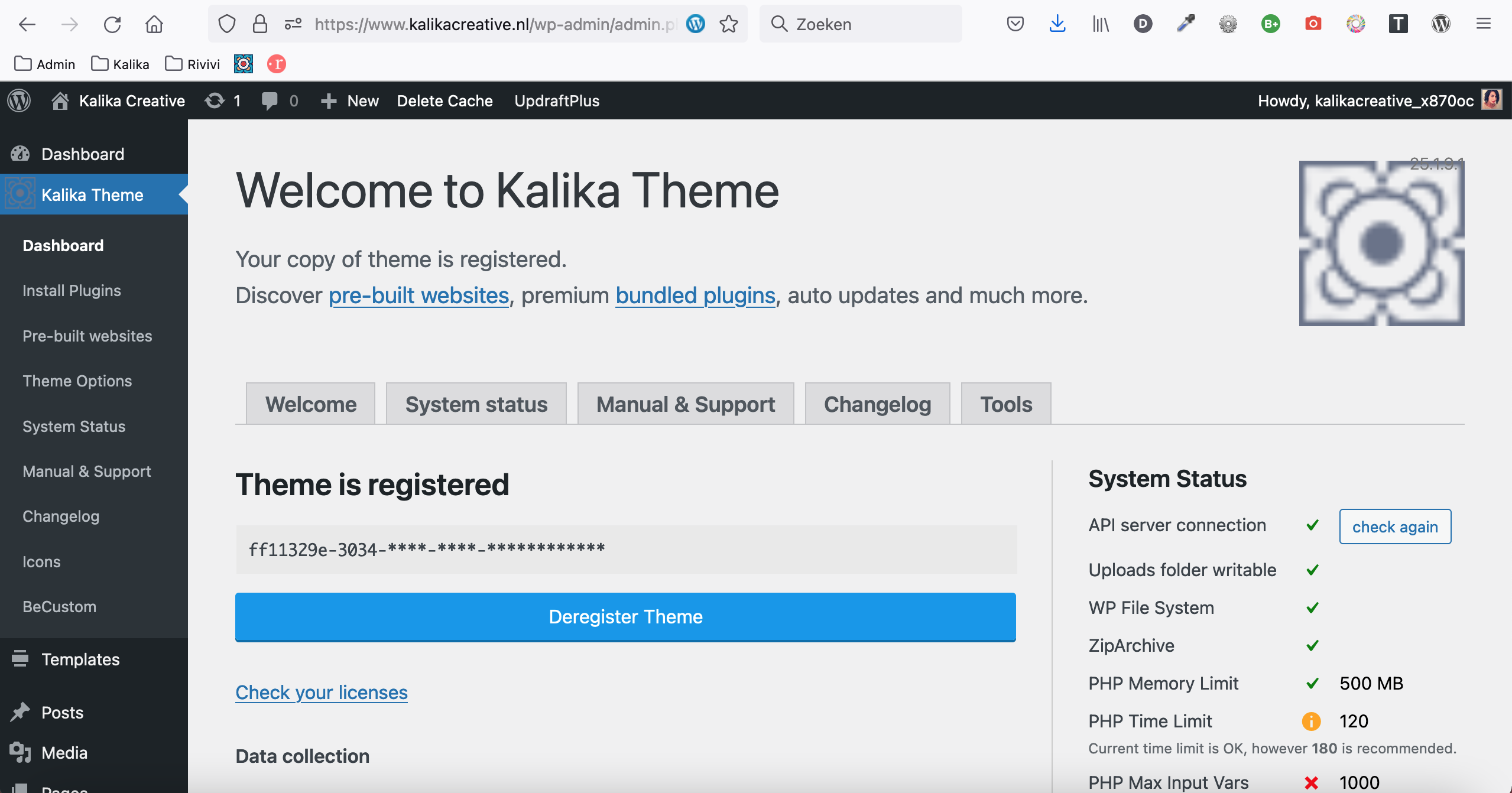Image resolution: width=1512 pixels, height=793 pixels.
Task: Click the user avatar in the admin bar
Action: click(1492, 100)
